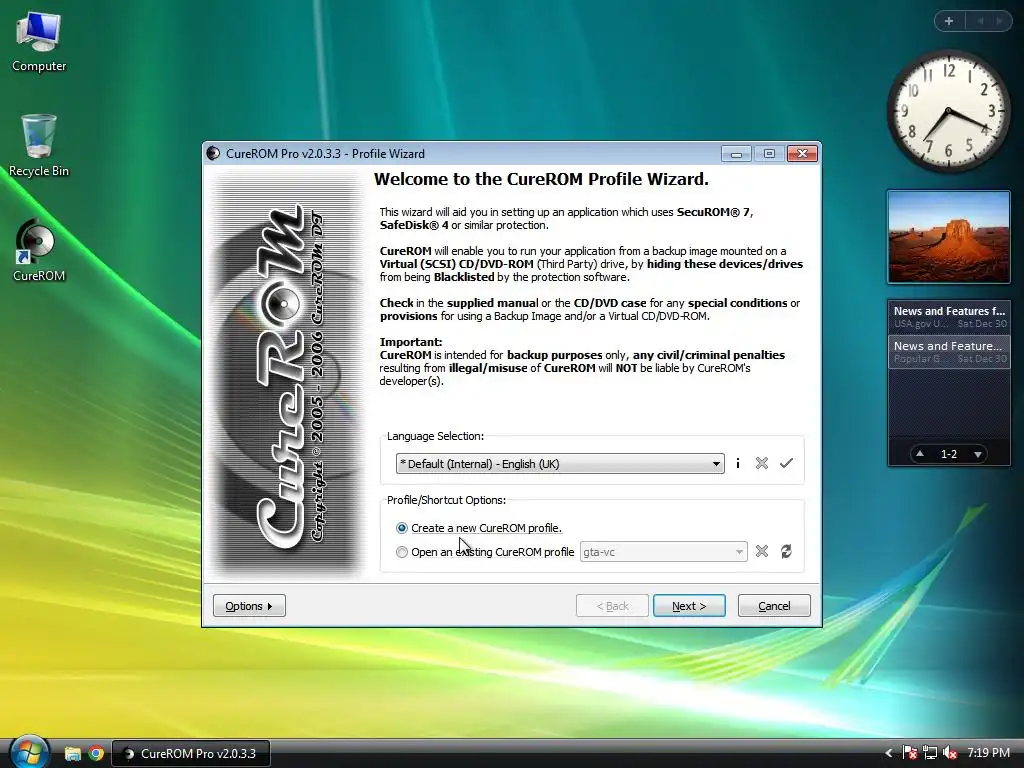The image size is (1024, 768).
Task: Click the CureROM title bar disc icon
Action: (213, 153)
